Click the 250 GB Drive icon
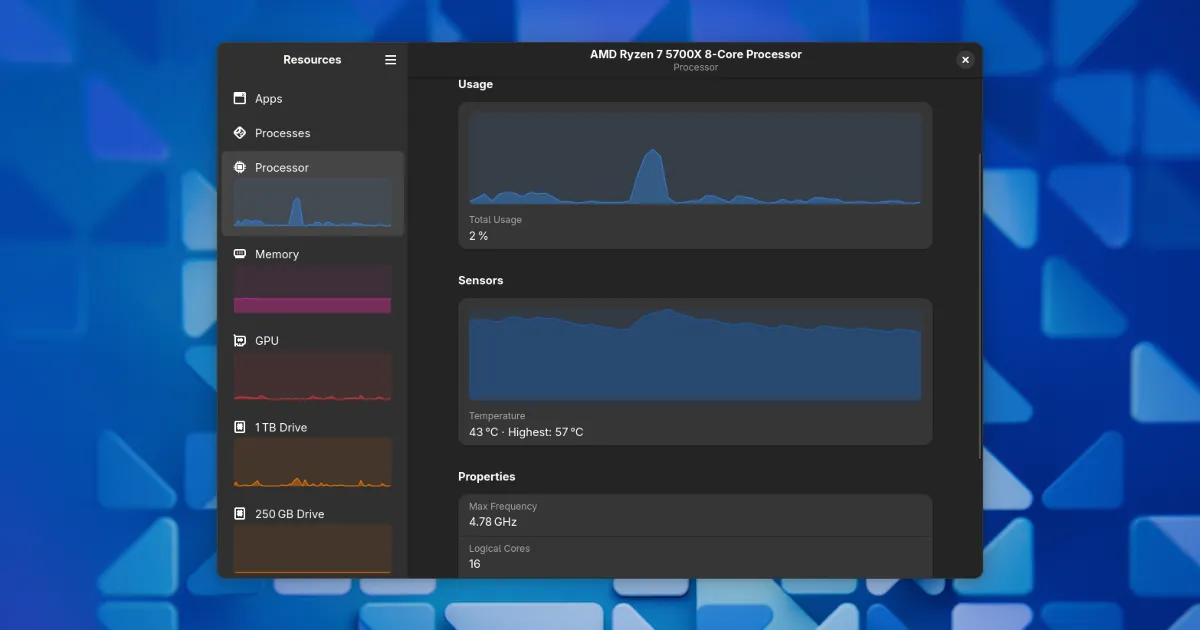Viewport: 1200px width, 630px height. [x=239, y=514]
